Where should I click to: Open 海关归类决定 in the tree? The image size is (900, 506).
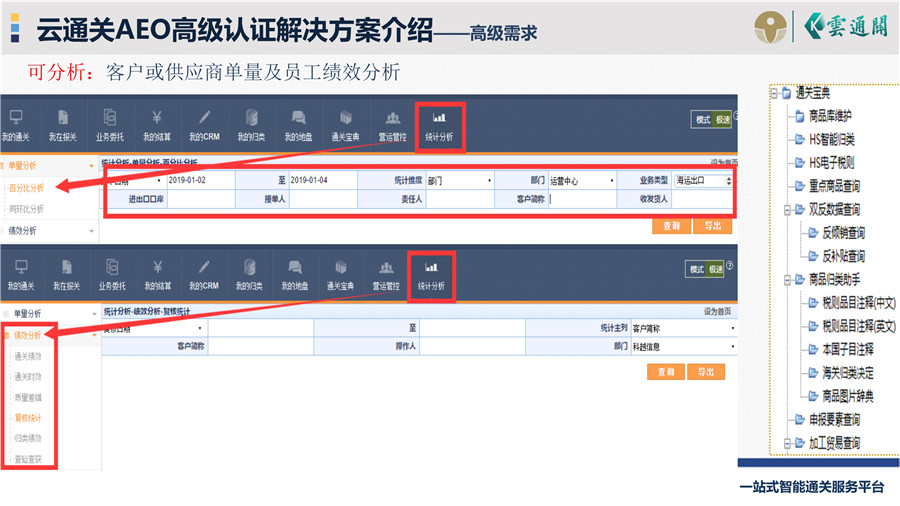tap(848, 373)
